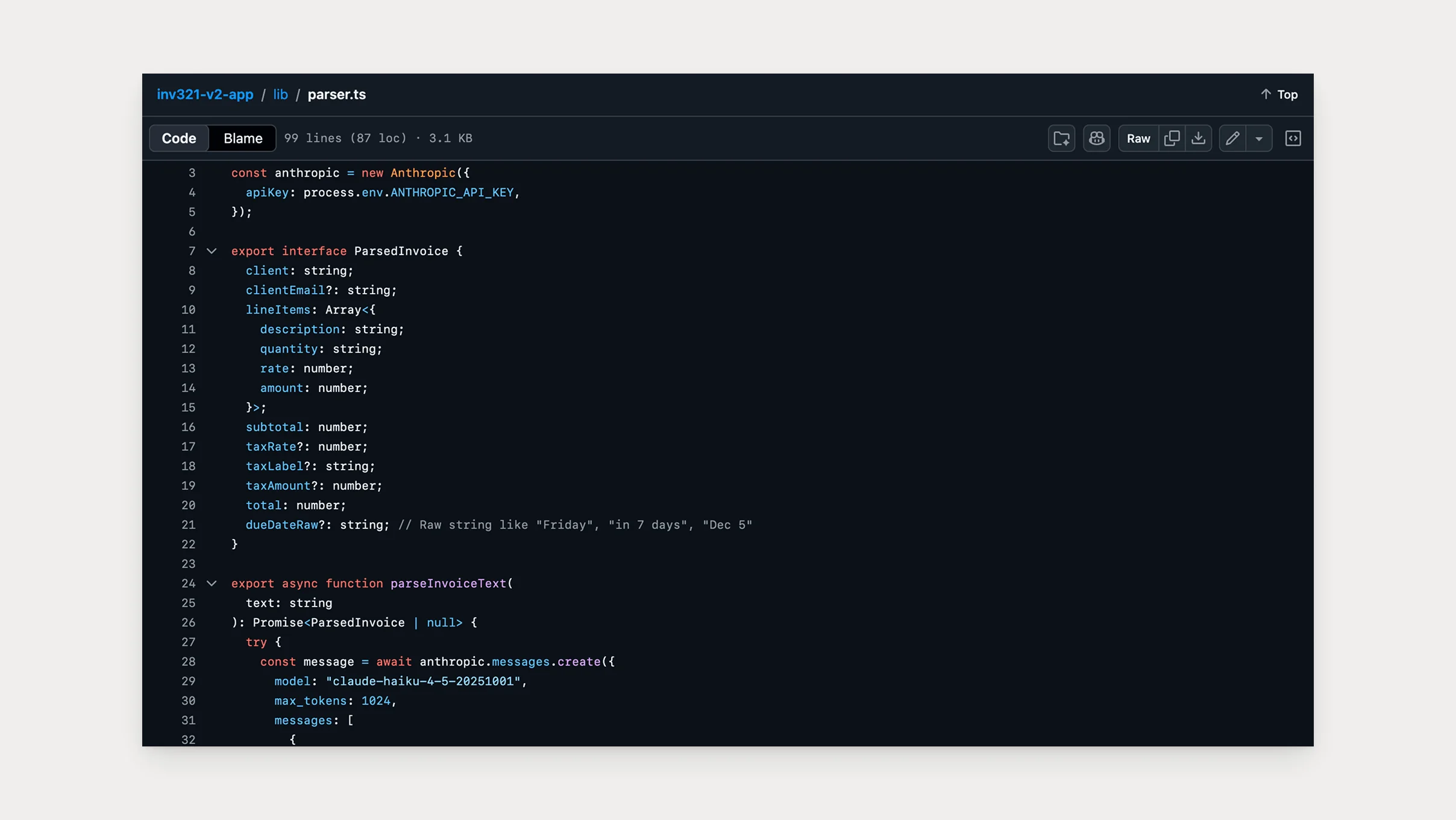
Task: Click the ANTHROPIC_API_KEY identifier
Action: [452, 192]
